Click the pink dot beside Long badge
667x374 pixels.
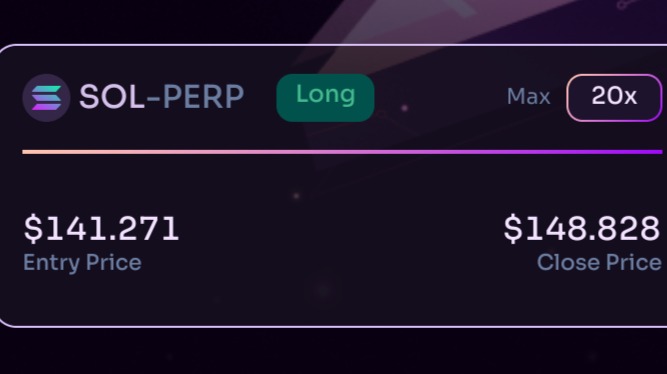tap(405, 108)
